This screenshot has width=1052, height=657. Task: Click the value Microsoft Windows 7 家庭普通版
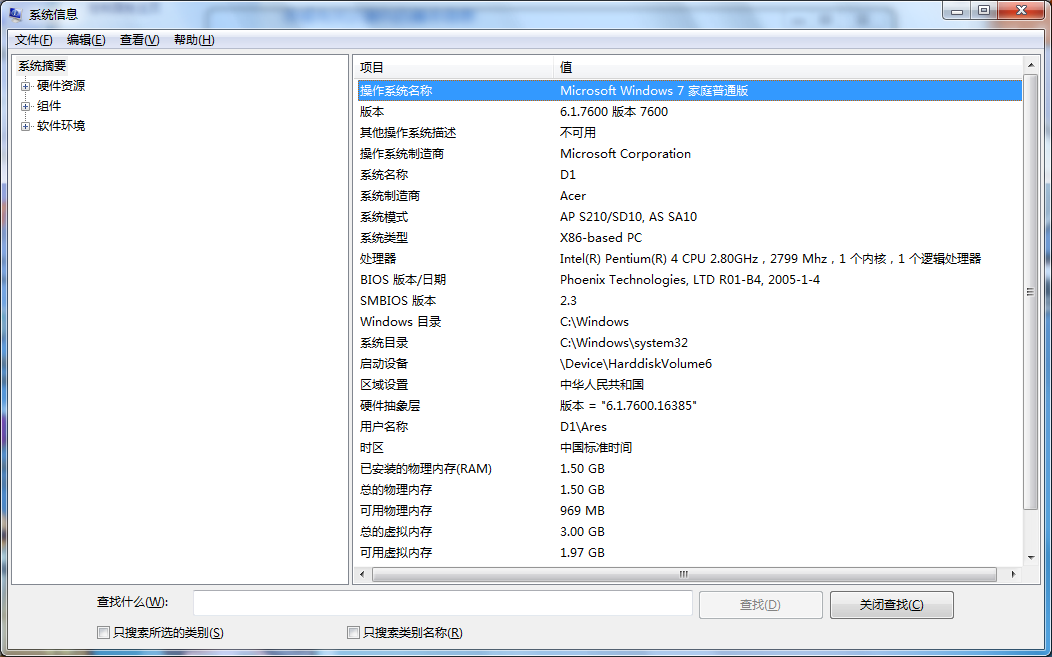[x=654, y=91]
